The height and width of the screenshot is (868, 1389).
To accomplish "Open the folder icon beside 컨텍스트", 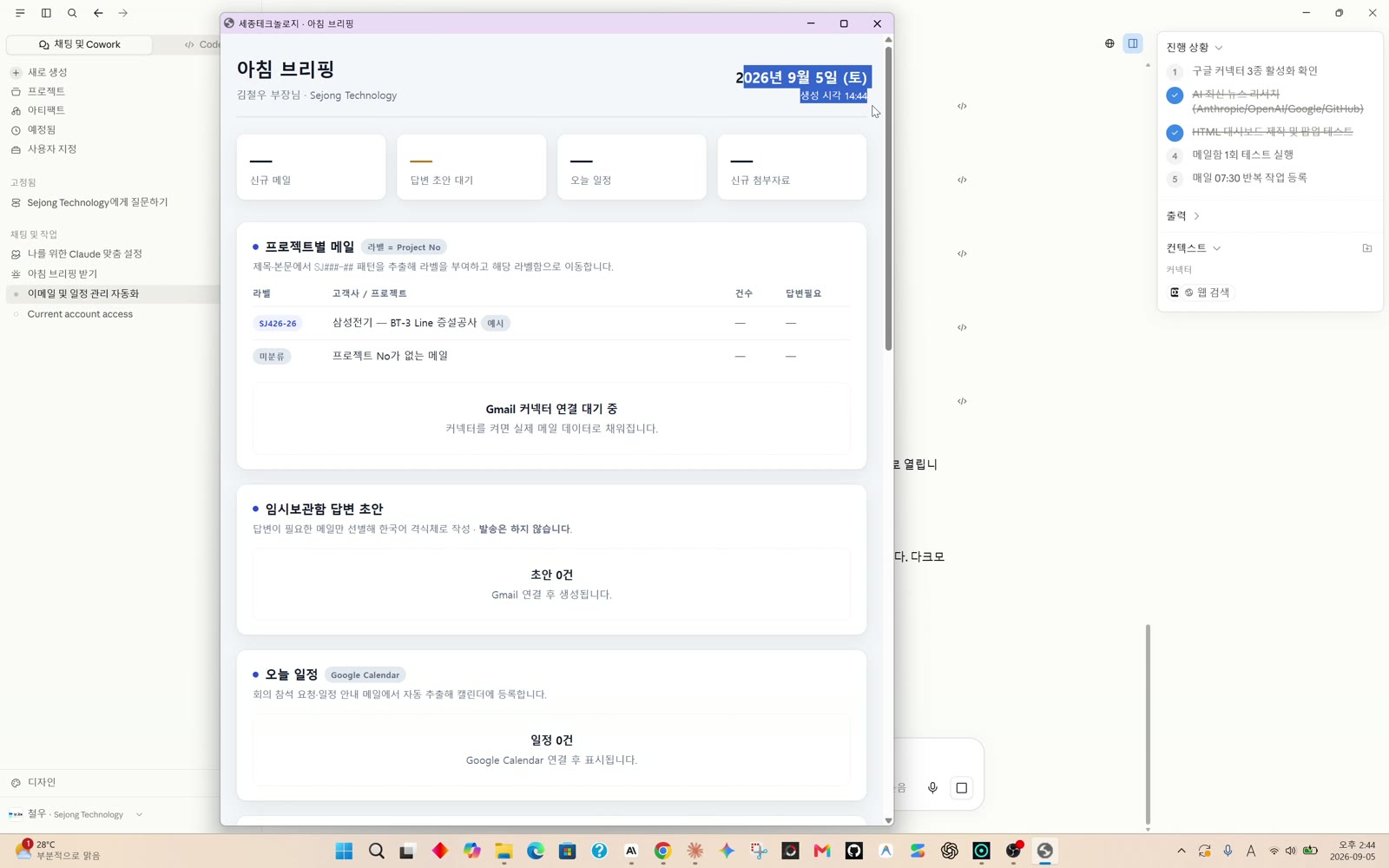I will click(1367, 248).
